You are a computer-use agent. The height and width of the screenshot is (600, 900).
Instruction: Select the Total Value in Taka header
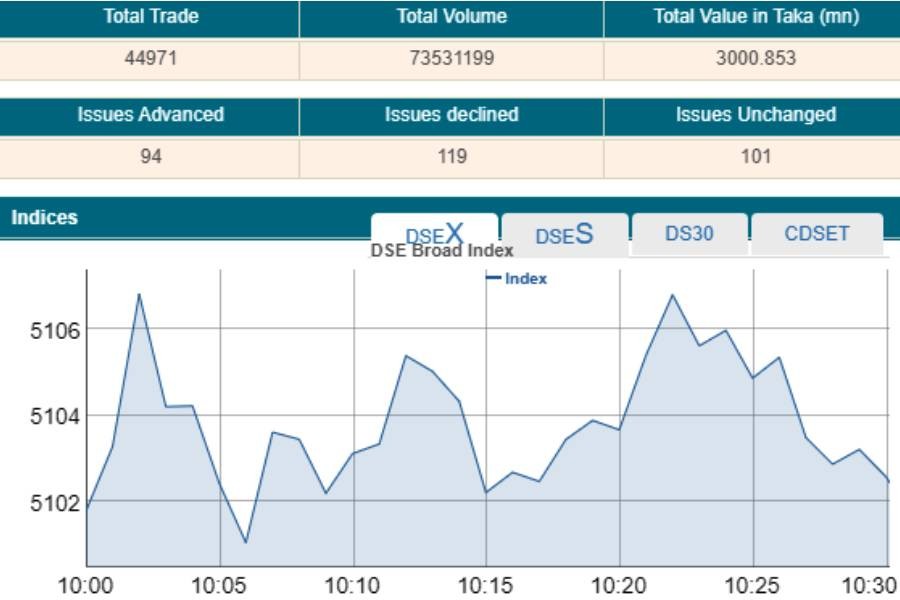coord(755,17)
